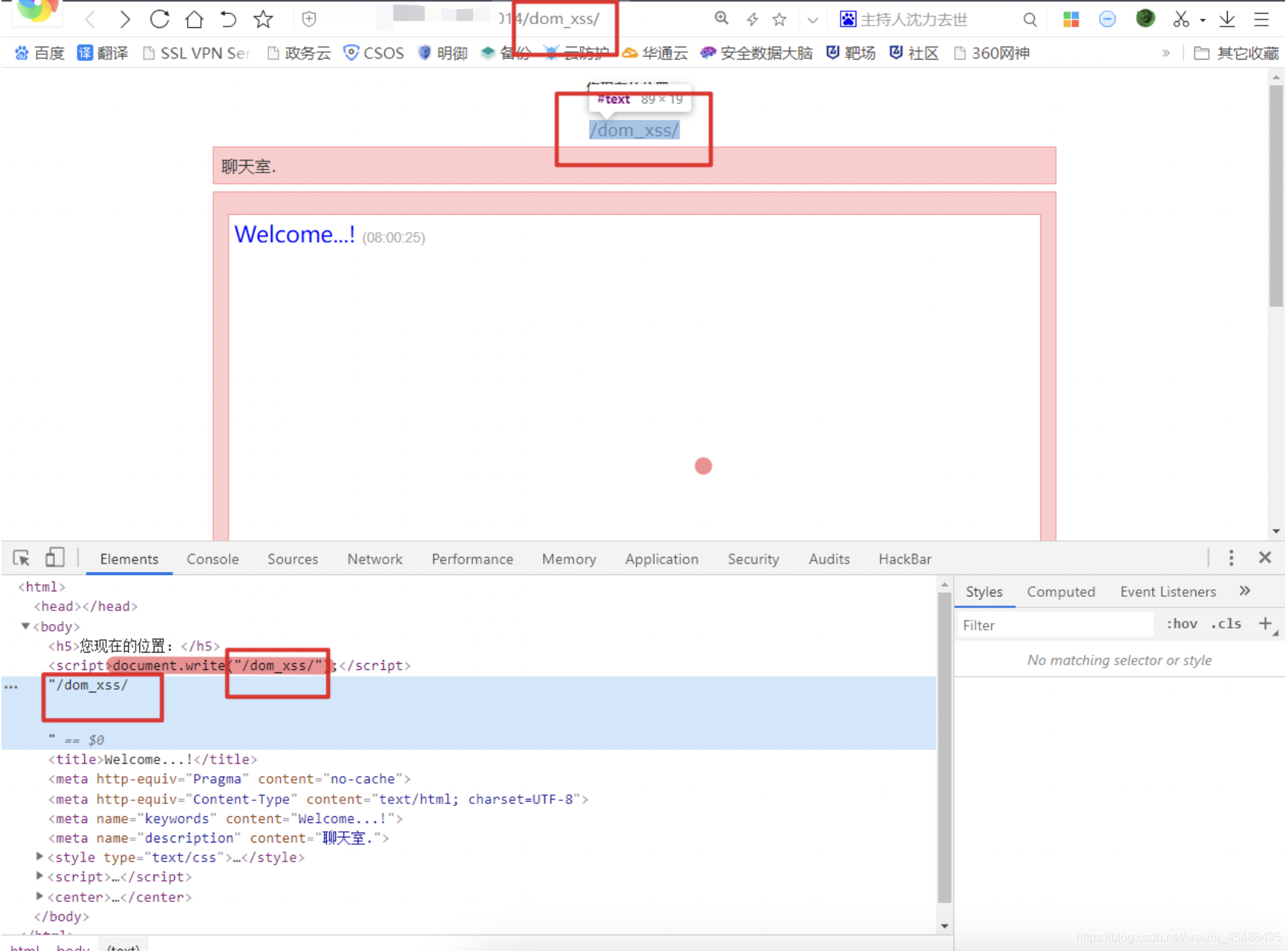Switch to the Console tab

click(x=212, y=559)
